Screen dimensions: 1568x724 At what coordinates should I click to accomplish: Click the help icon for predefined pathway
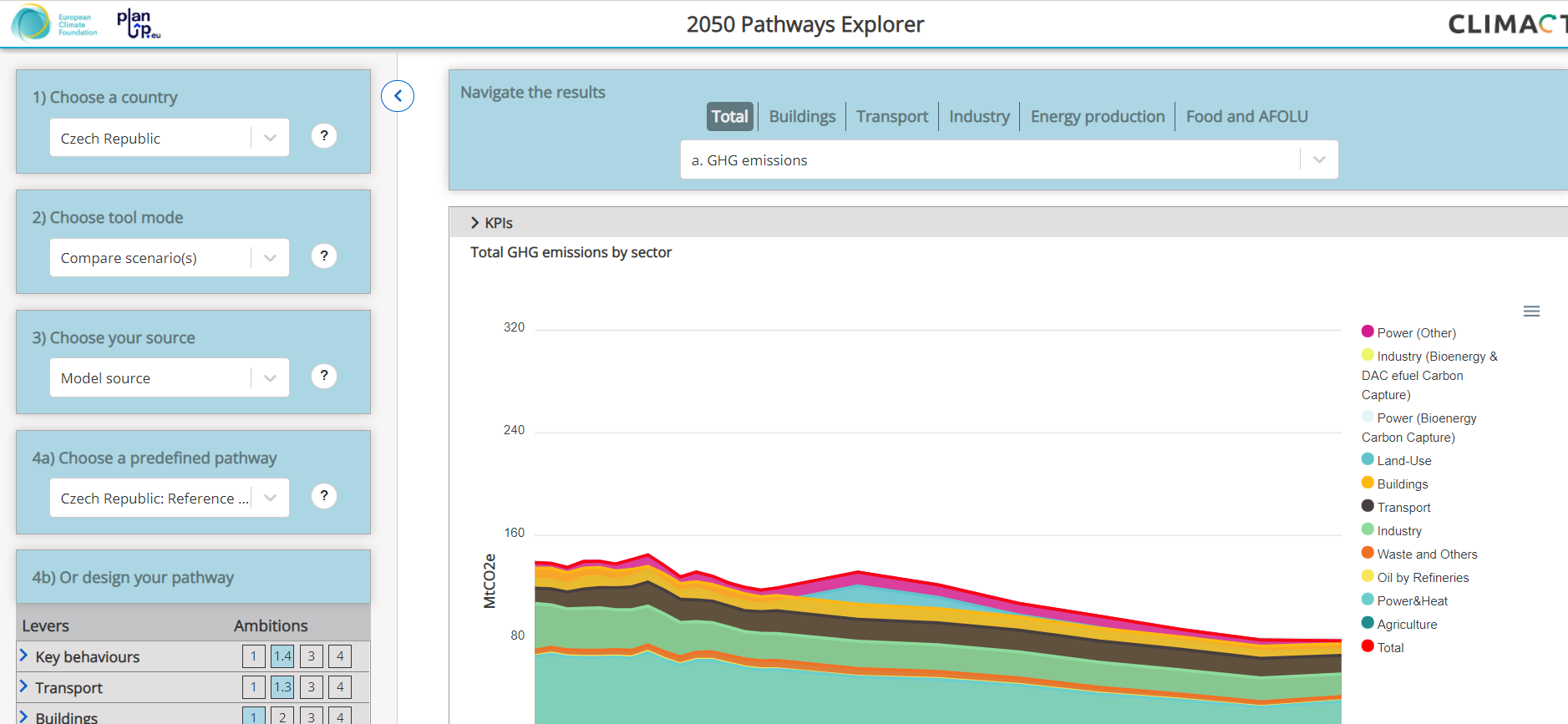(x=324, y=497)
